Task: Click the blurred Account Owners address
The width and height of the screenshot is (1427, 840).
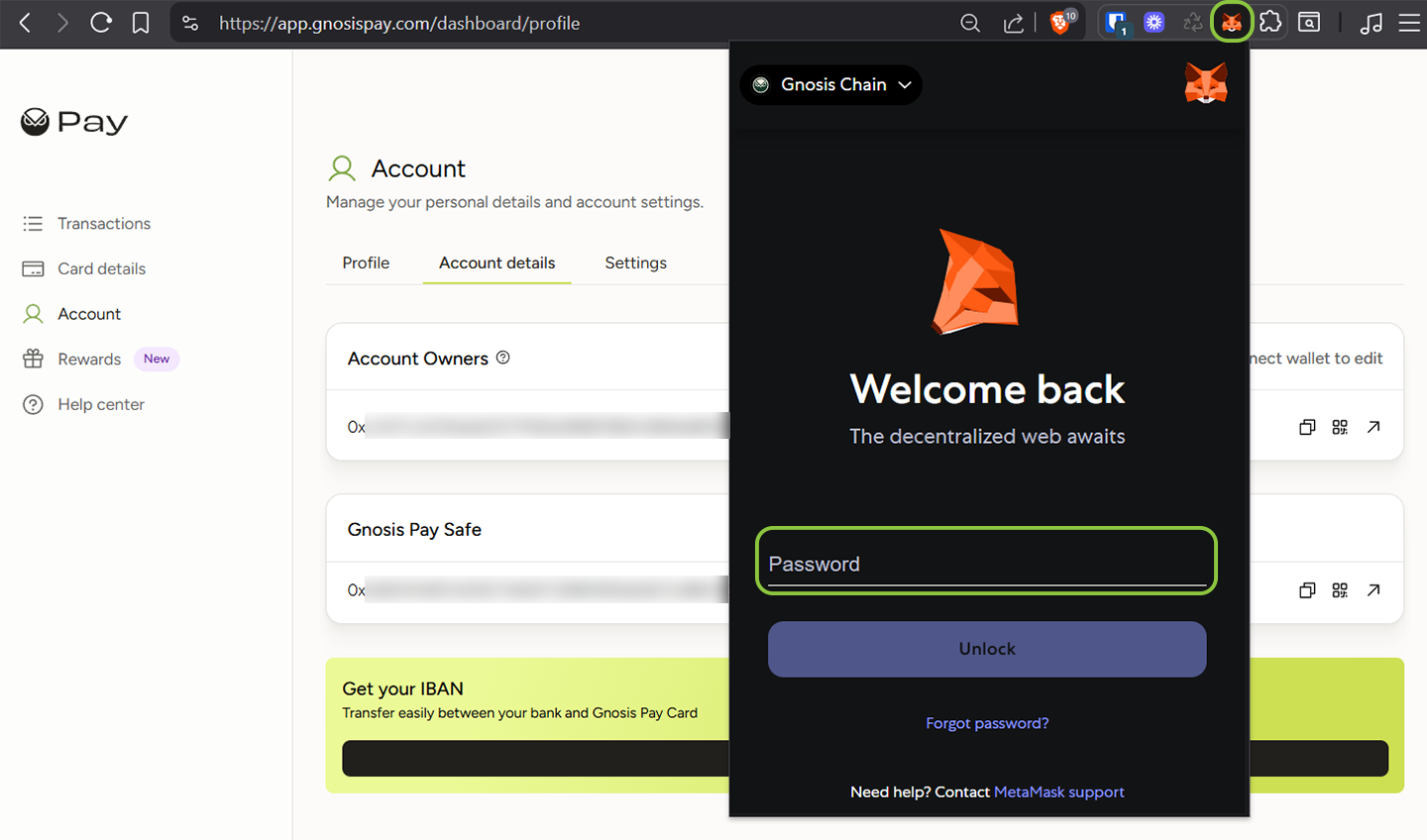Action: click(x=538, y=427)
